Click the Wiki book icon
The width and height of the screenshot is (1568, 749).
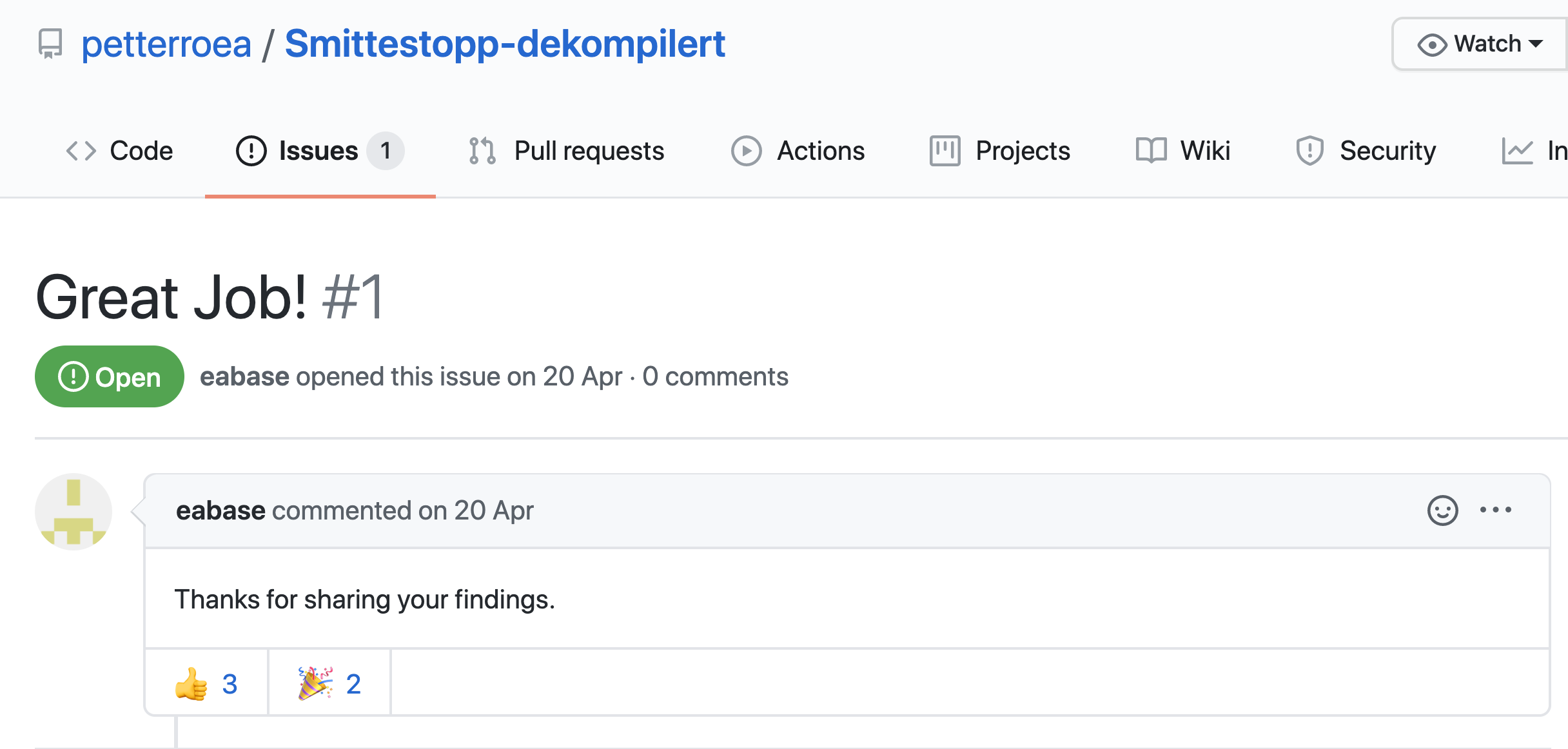(x=1151, y=151)
